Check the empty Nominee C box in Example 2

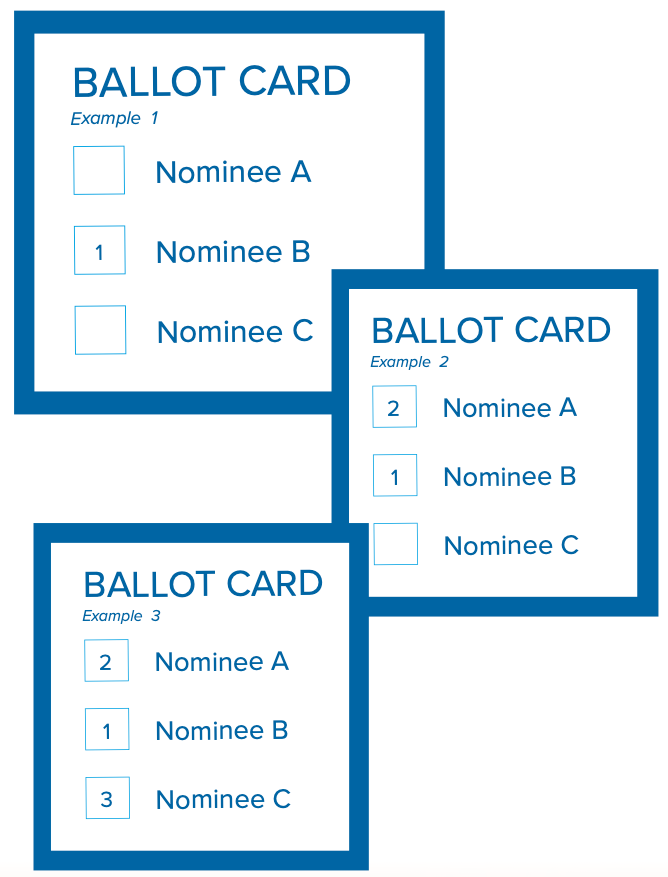coord(396,544)
